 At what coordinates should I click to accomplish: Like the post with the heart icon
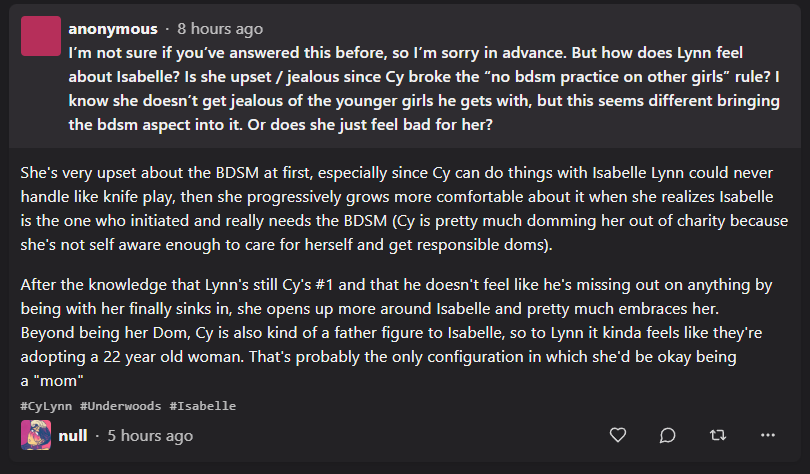[x=618, y=435]
